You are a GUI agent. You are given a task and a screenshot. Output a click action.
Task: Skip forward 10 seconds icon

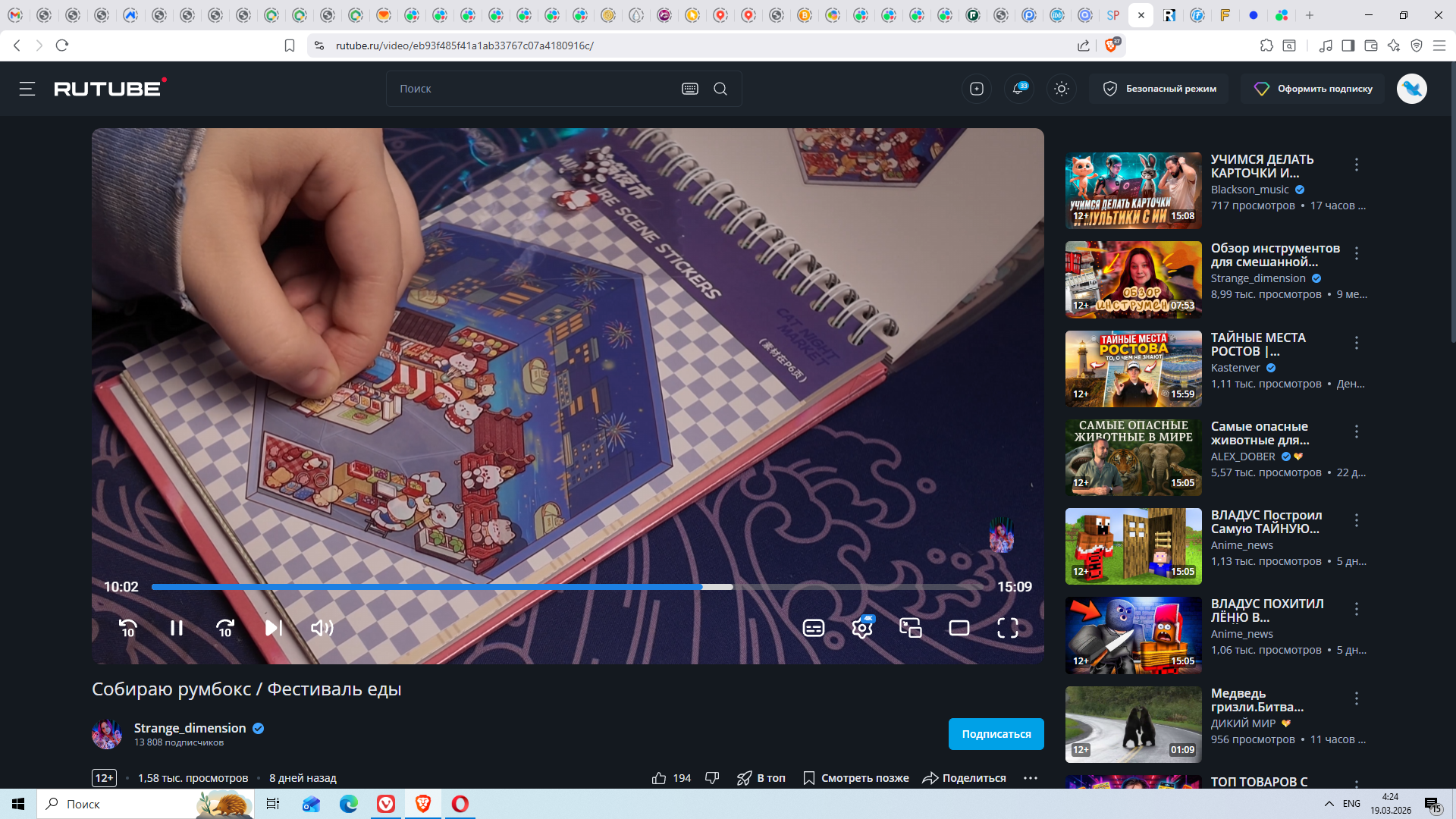(x=225, y=628)
